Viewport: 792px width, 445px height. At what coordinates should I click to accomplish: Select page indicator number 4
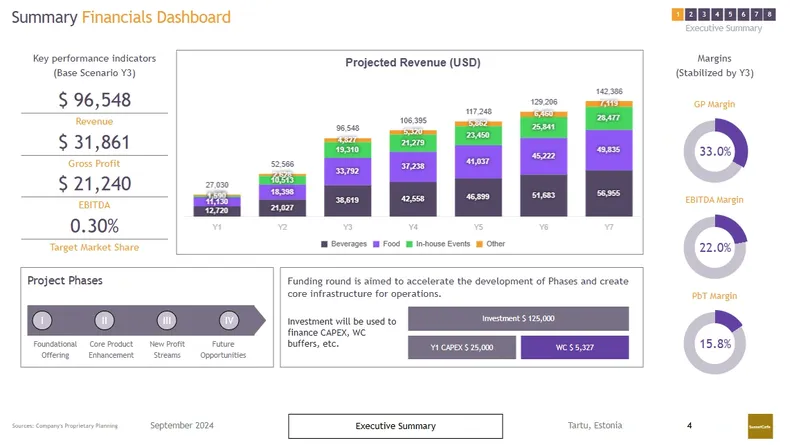tap(717, 15)
